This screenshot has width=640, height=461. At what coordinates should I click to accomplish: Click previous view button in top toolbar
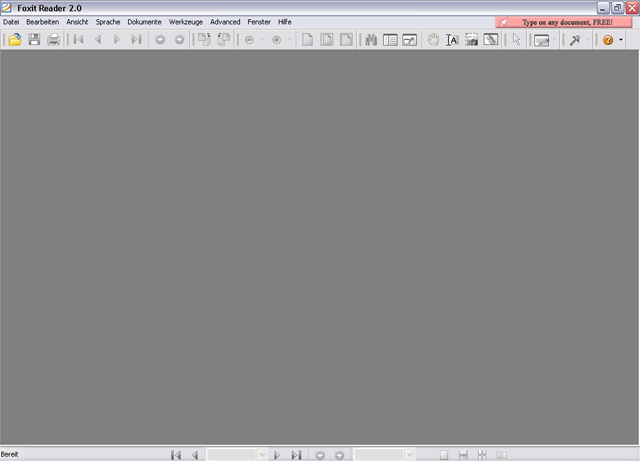(x=160, y=40)
